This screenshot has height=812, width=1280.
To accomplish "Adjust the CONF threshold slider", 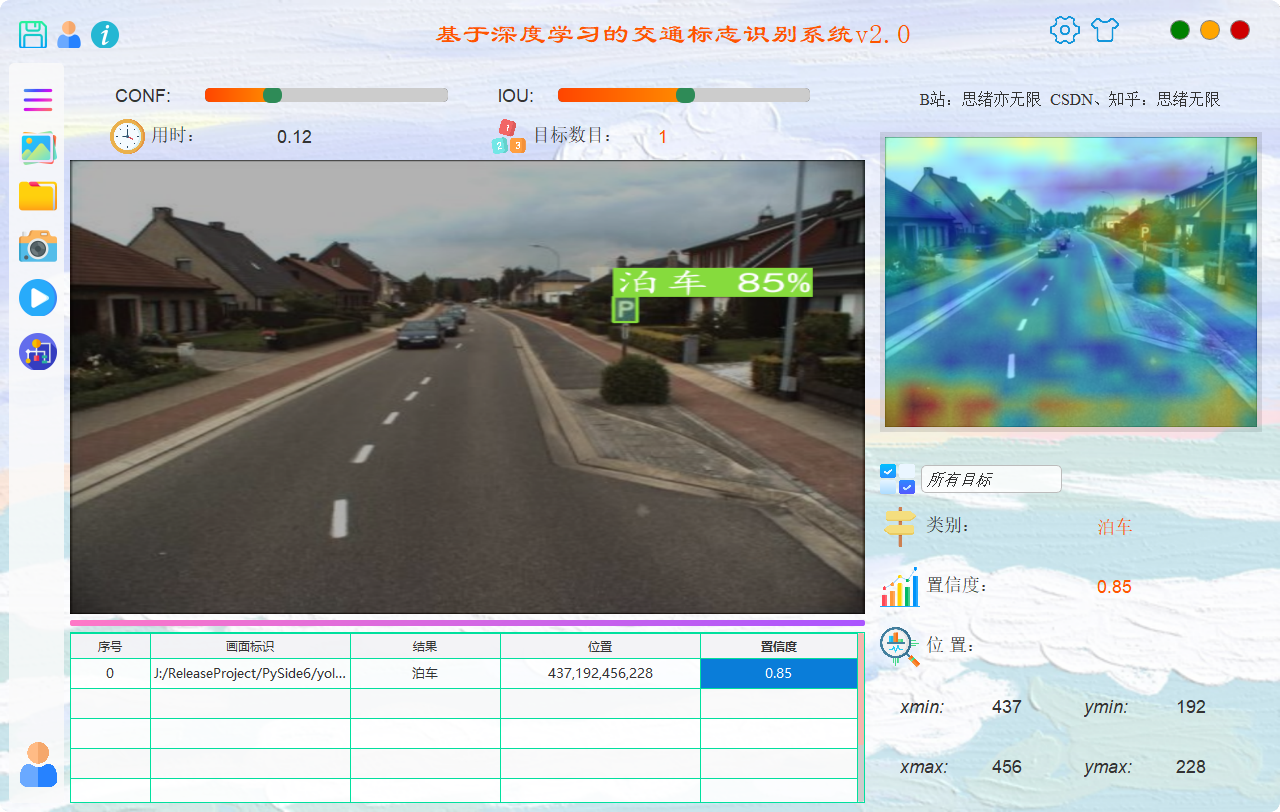I will point(272,95).
